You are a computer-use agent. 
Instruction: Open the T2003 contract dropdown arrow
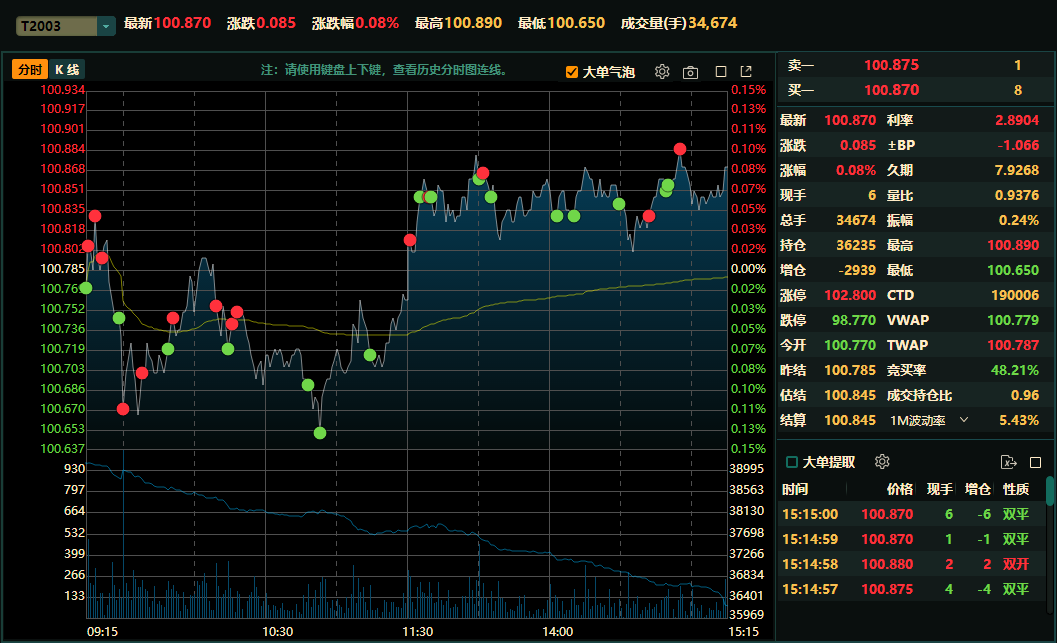[x=106, y=26]
